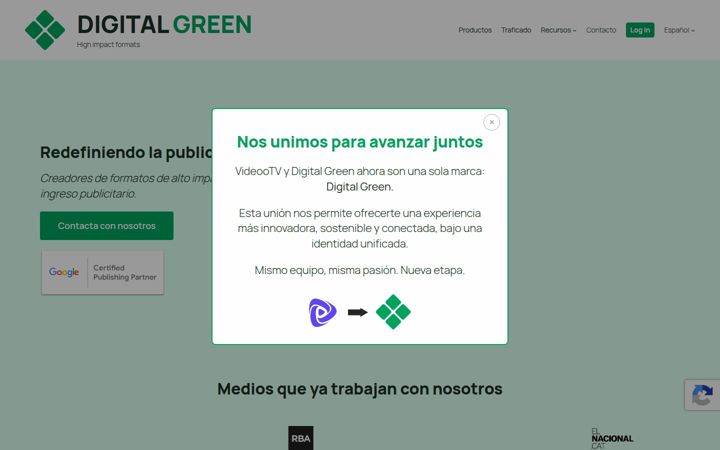Click the green Digital Green logo in popup
The image size is (720, 450).
pyautogui.click(x=393, y=312)
